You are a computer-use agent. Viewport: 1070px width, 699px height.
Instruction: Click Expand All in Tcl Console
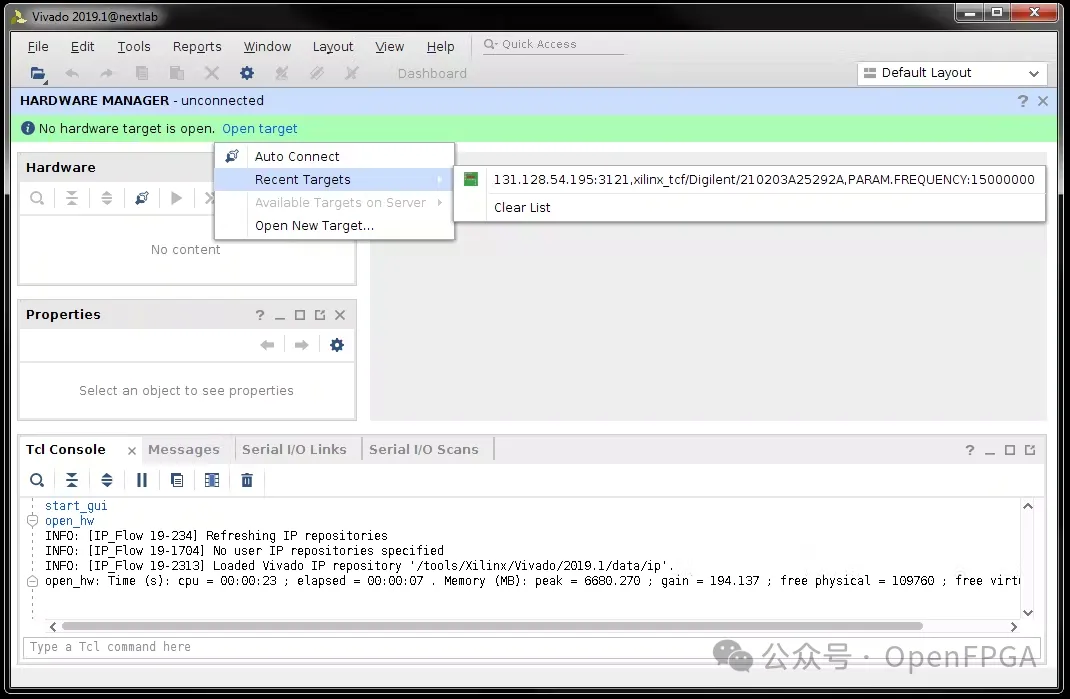(106, 481)
